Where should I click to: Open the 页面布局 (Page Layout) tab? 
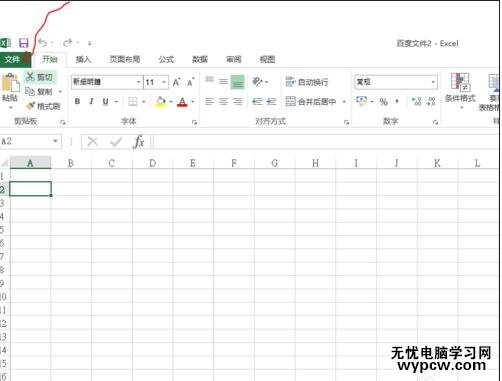(125, 59)
